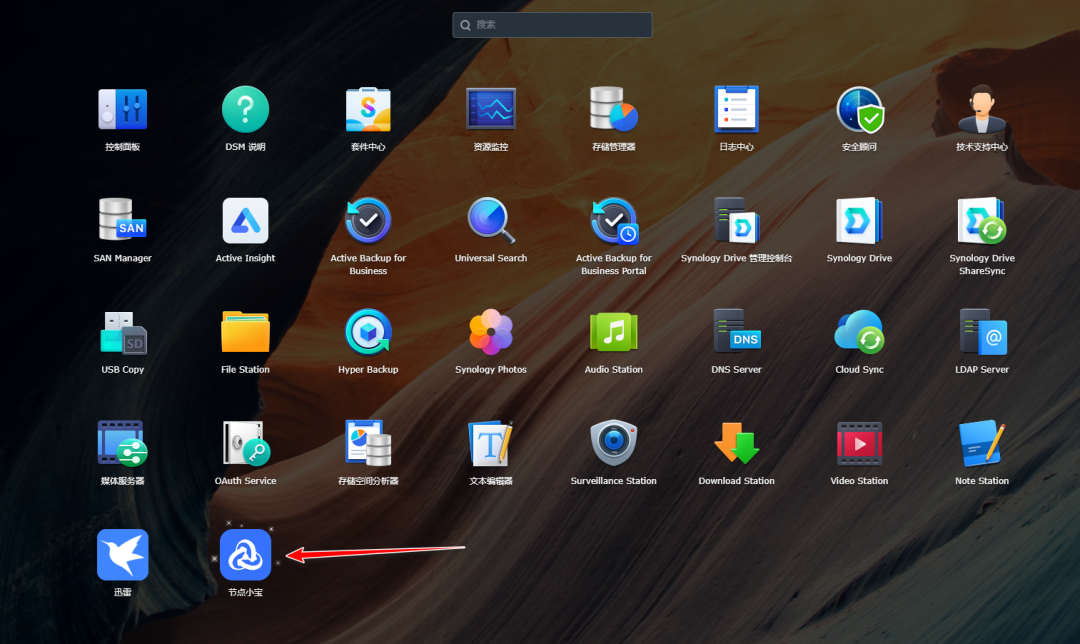Launch 套件中心 Package Center
This screenshot has height=644, width=1080.
coord(368,110)
